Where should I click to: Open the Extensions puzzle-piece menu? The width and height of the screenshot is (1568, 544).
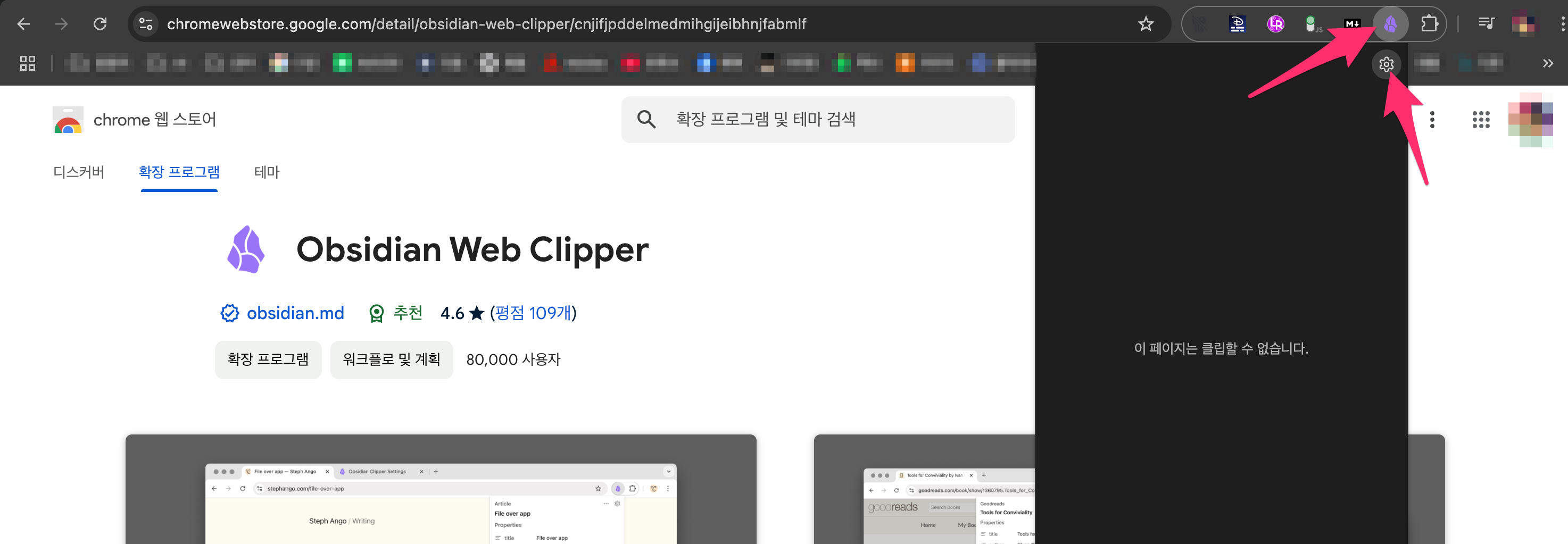(x=1429, y=24)
